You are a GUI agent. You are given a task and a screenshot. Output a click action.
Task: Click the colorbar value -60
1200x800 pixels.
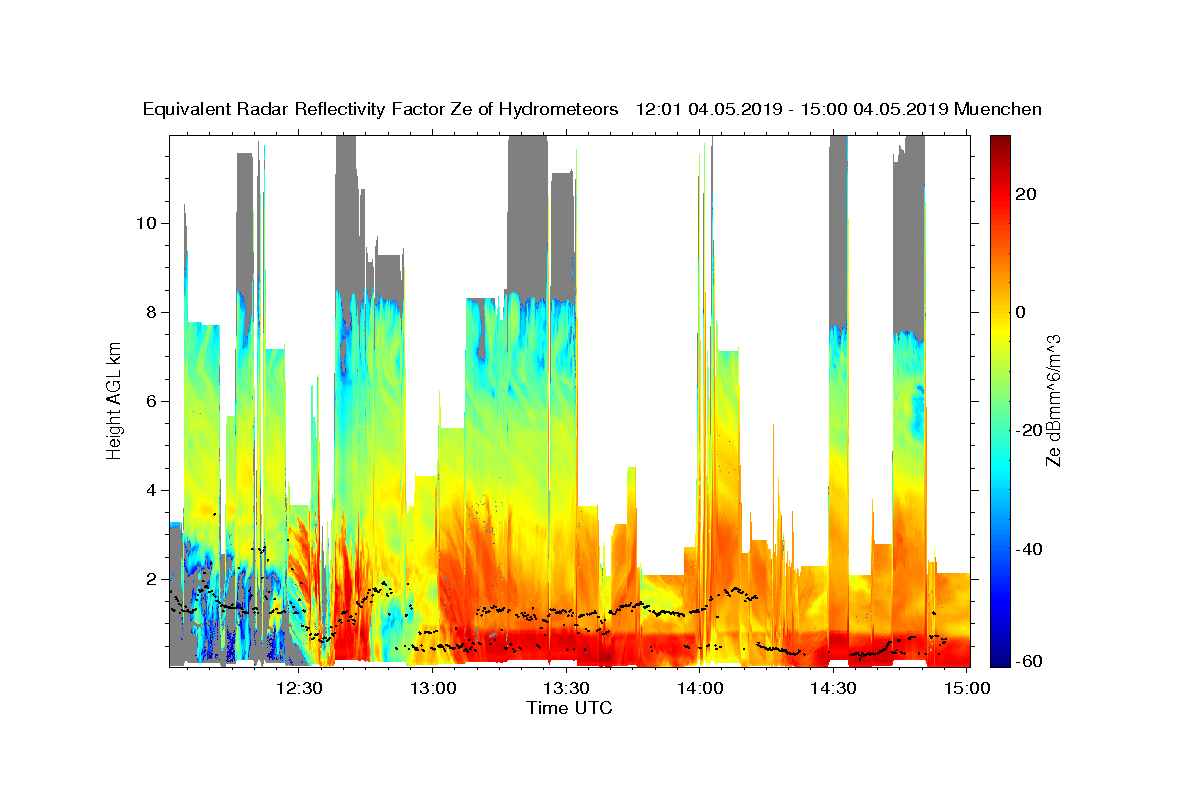(1030, 661)
